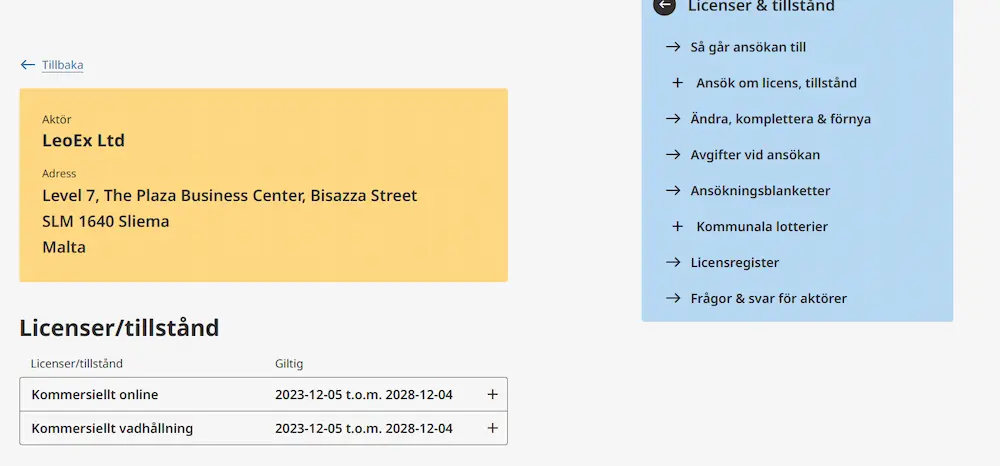Open the Så går ansökan till page
The image size is (1000, 466).
click(748, 47)
